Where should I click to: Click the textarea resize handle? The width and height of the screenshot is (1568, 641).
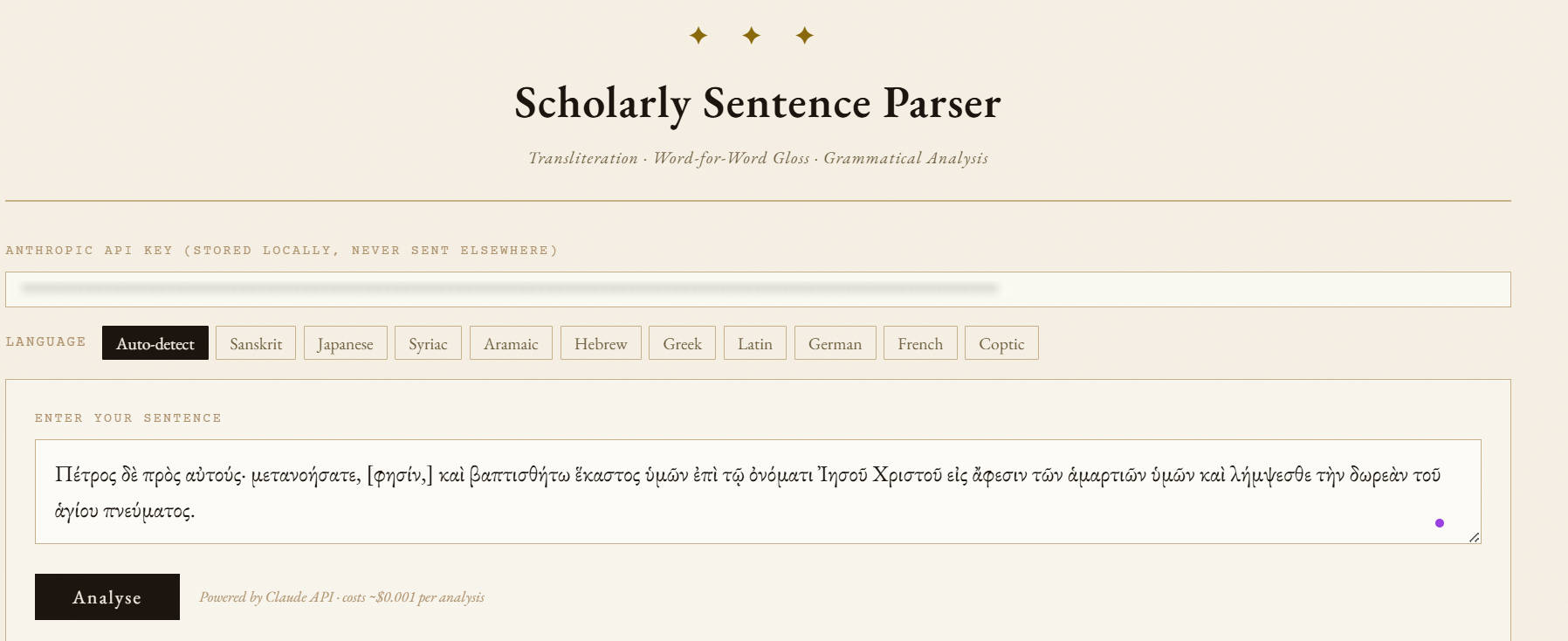pyautogui.click(x=1474, y=537)
